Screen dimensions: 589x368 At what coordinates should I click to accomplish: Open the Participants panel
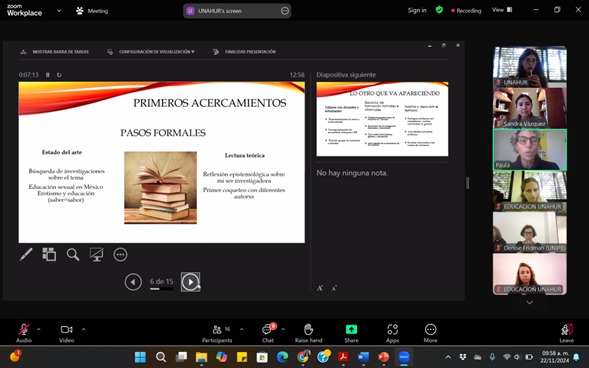click(x=217, y=333)
